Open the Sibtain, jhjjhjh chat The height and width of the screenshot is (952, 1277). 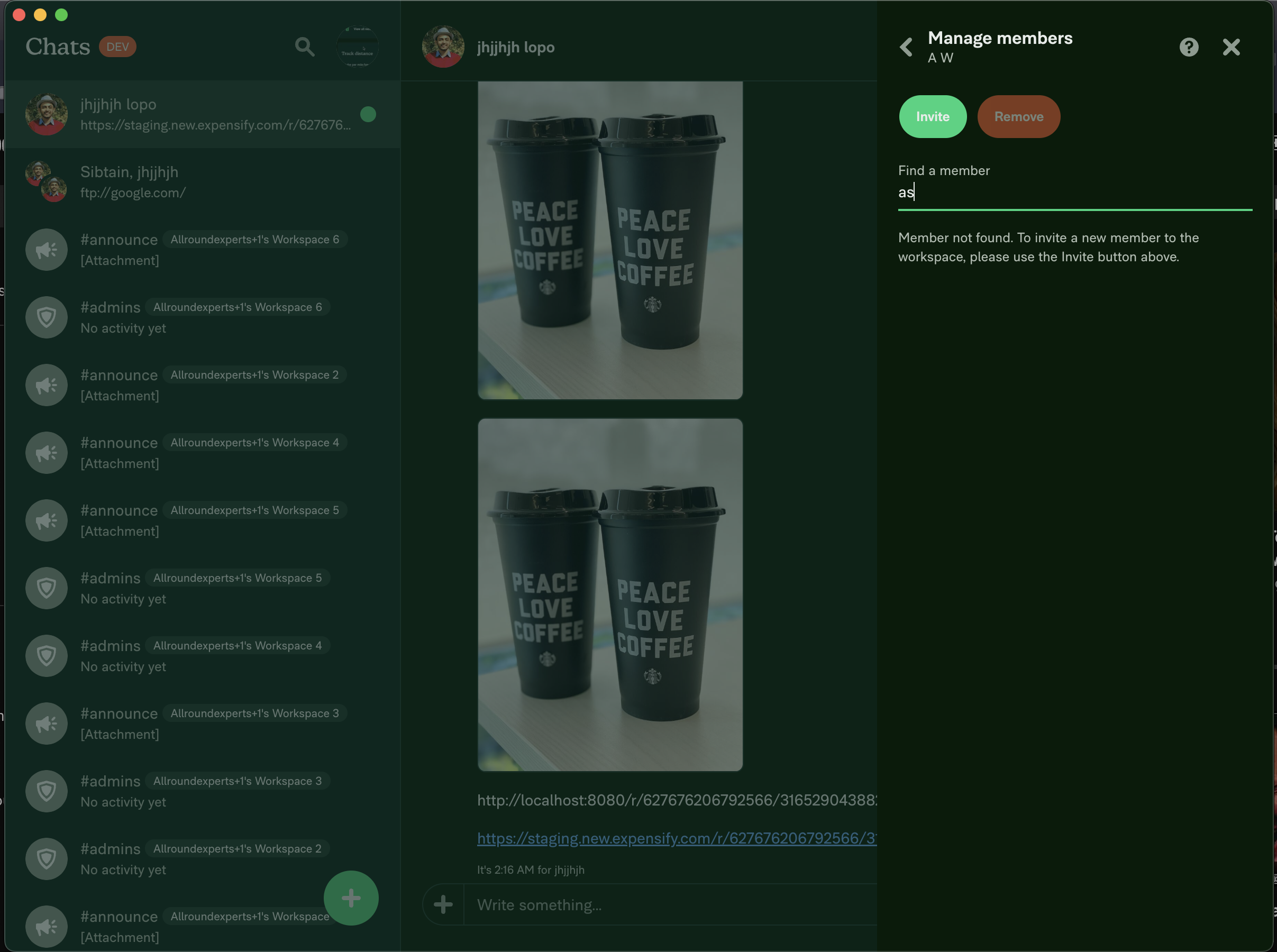coord(202,181)
